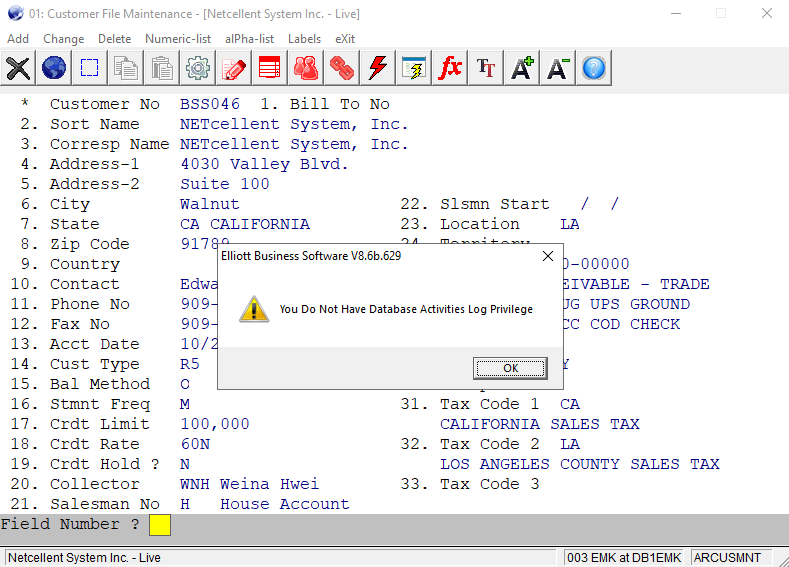Click Collector value WNH Weina Hwei
The height and width of the screenshot is (567, 789).
[249, 484]
